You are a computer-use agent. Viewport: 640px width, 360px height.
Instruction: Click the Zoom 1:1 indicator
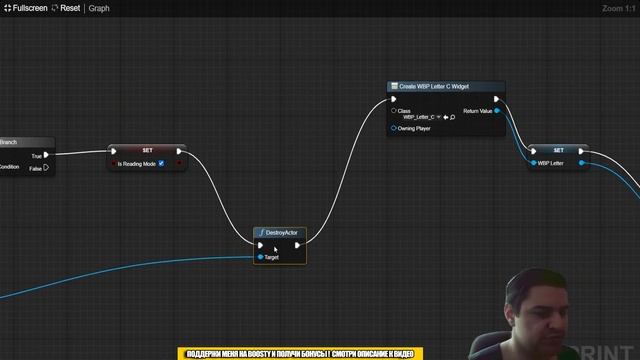(x=619, y=8)
